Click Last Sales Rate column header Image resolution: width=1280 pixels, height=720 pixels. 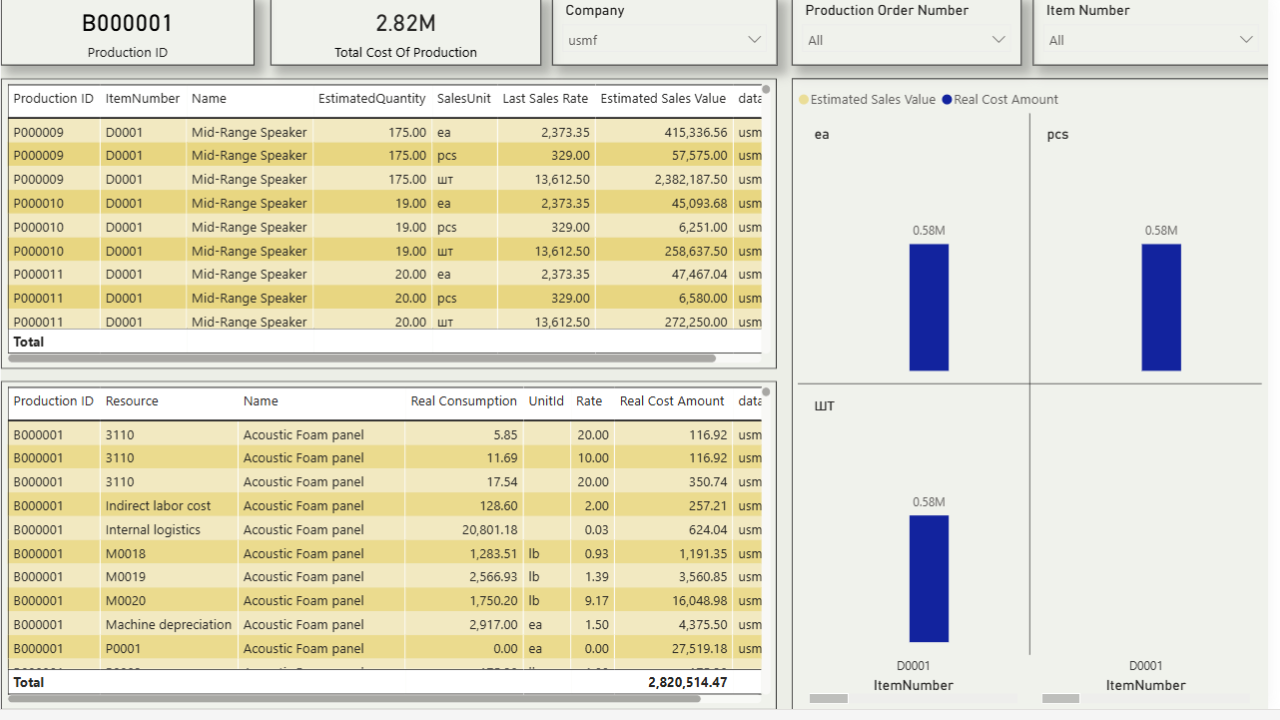pyautogui.click(x=545, y=99)
